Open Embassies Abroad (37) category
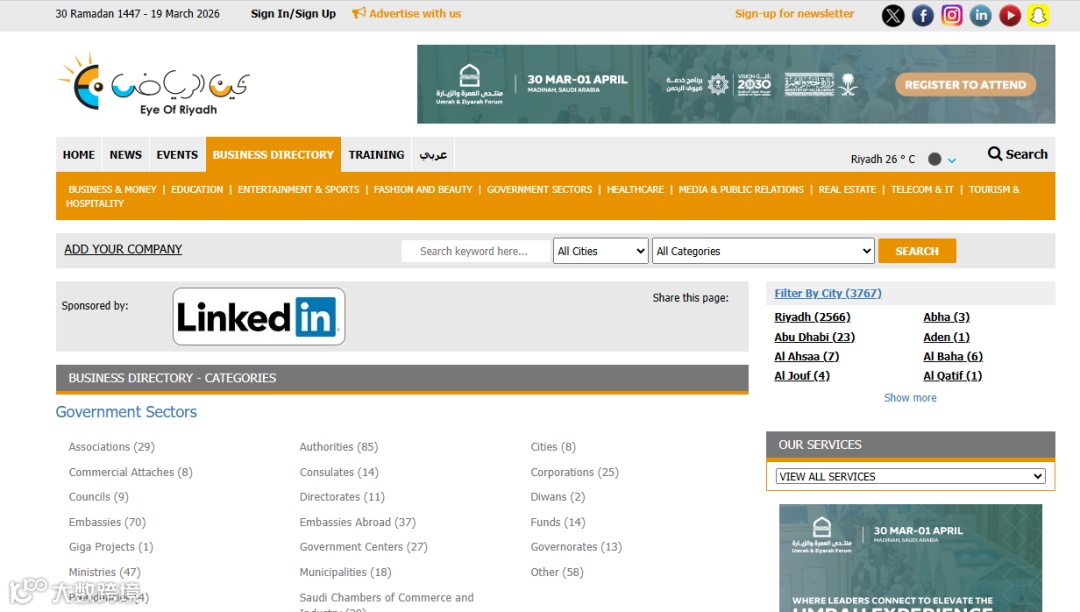1080x612 pixels. [x=357, y=523]
